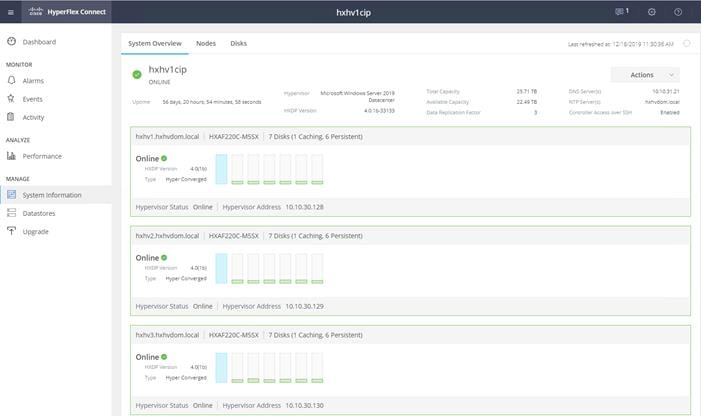Select the blue caching disk of hxhv1
Image resolution: width=701 pixels, height=416 pixels.
pos(221,169)
